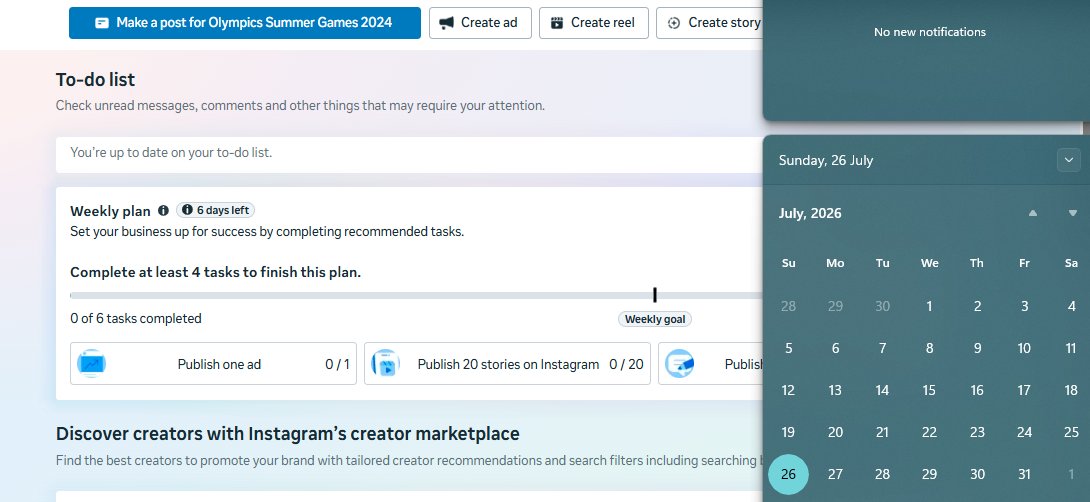The image size is (1090, 502).
Task: Click Make a post for Olympics Summer Games 2024
Action: pyautogui.click(x=245, y=23)
